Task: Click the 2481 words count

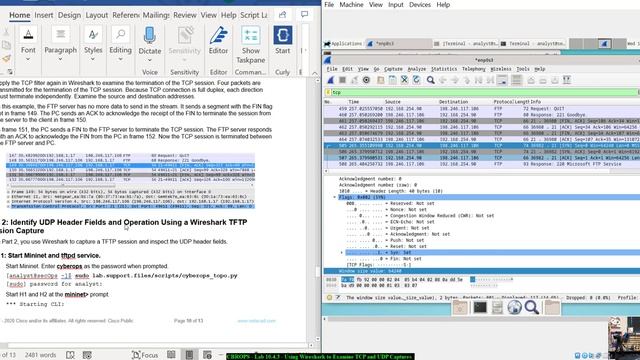Action: (x=40, y=355)
